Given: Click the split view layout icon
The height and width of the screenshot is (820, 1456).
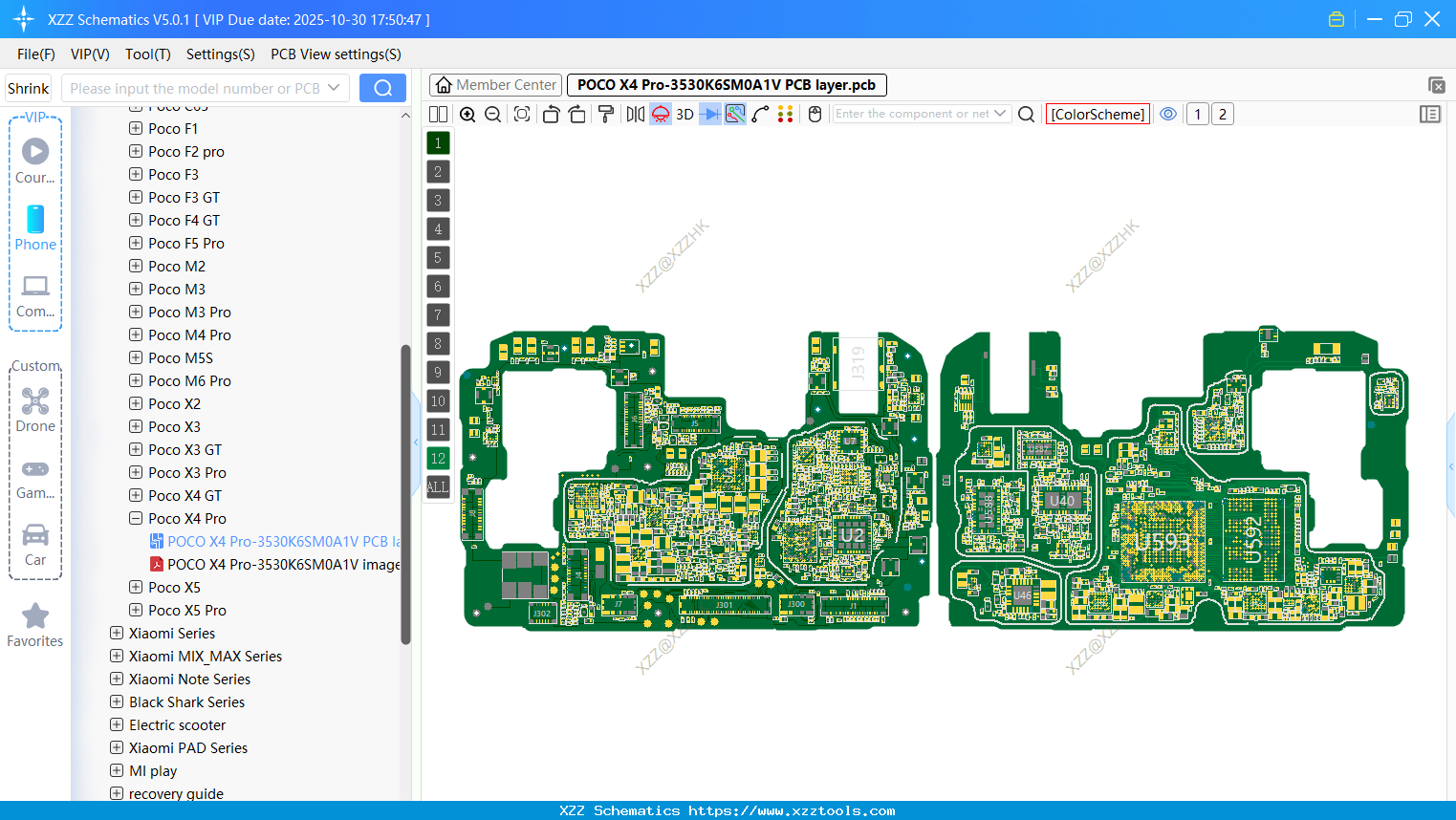Looking at the screenshot, I should [438, 114].
